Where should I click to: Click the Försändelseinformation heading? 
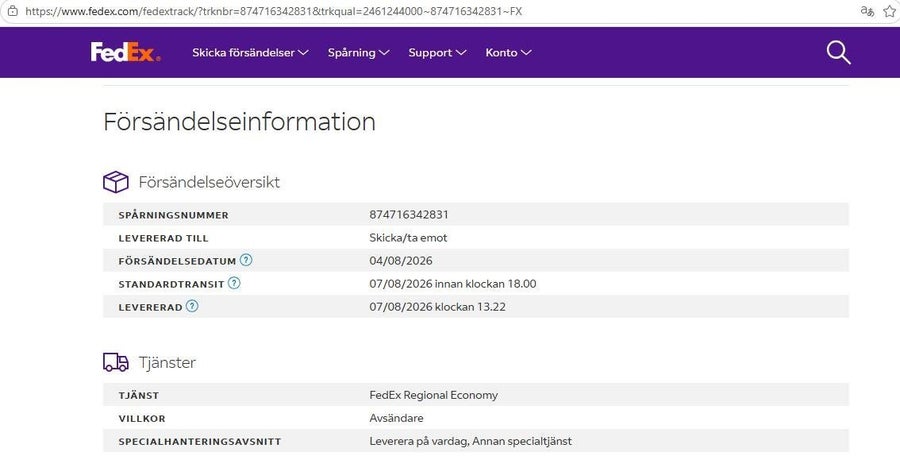(239, 122)
